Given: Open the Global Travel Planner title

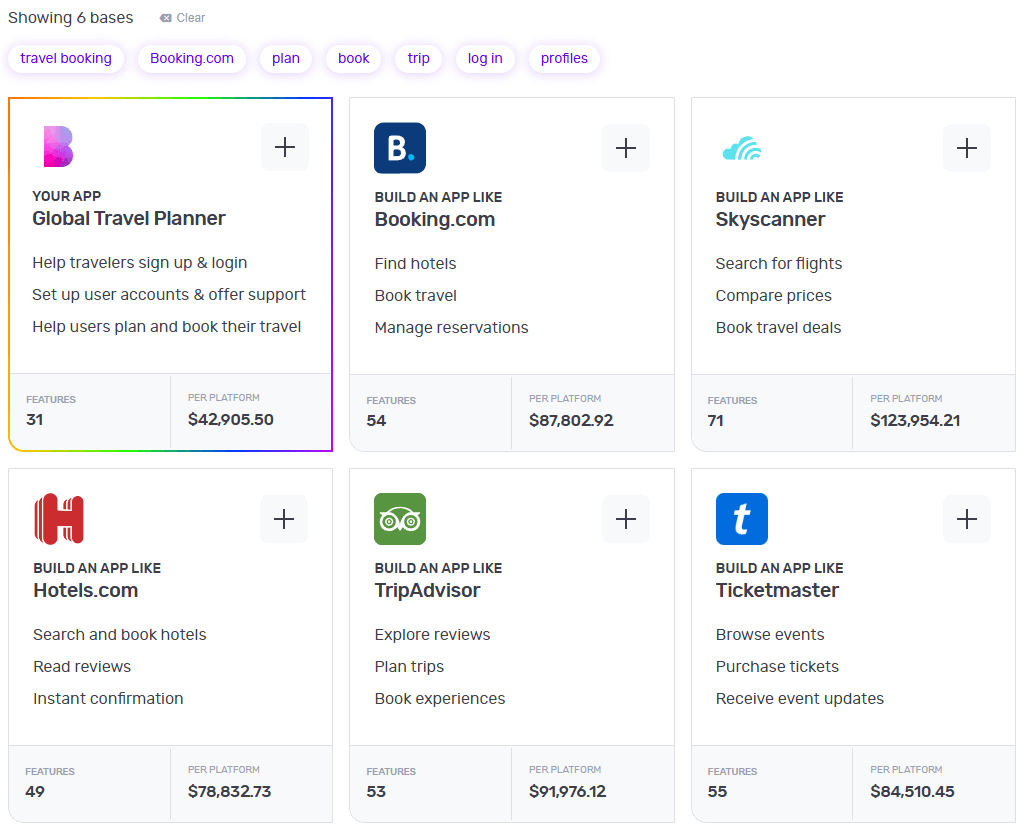Looking at the screenshot, I should point(129,218).
